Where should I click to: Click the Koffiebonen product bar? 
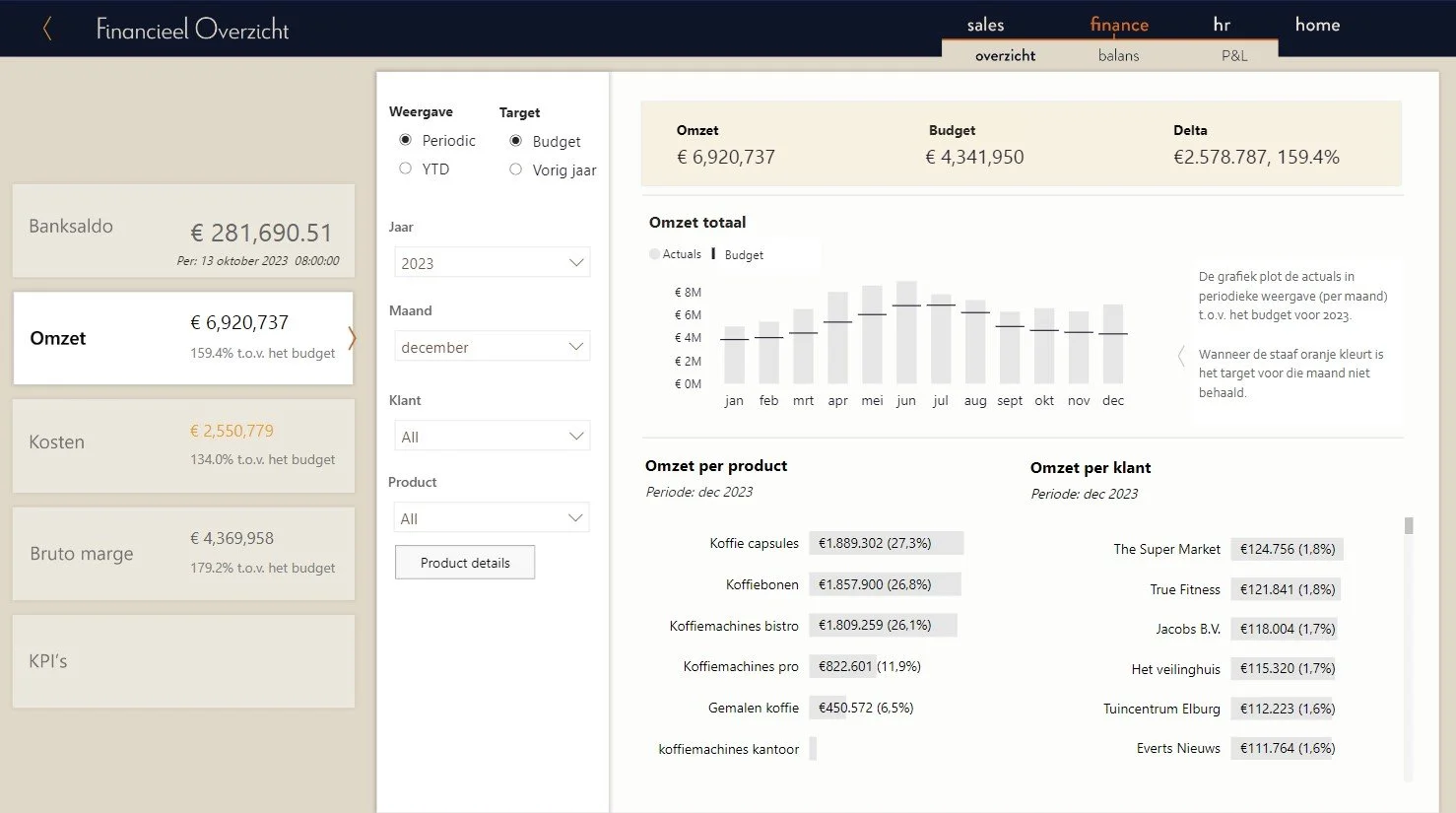884,584
